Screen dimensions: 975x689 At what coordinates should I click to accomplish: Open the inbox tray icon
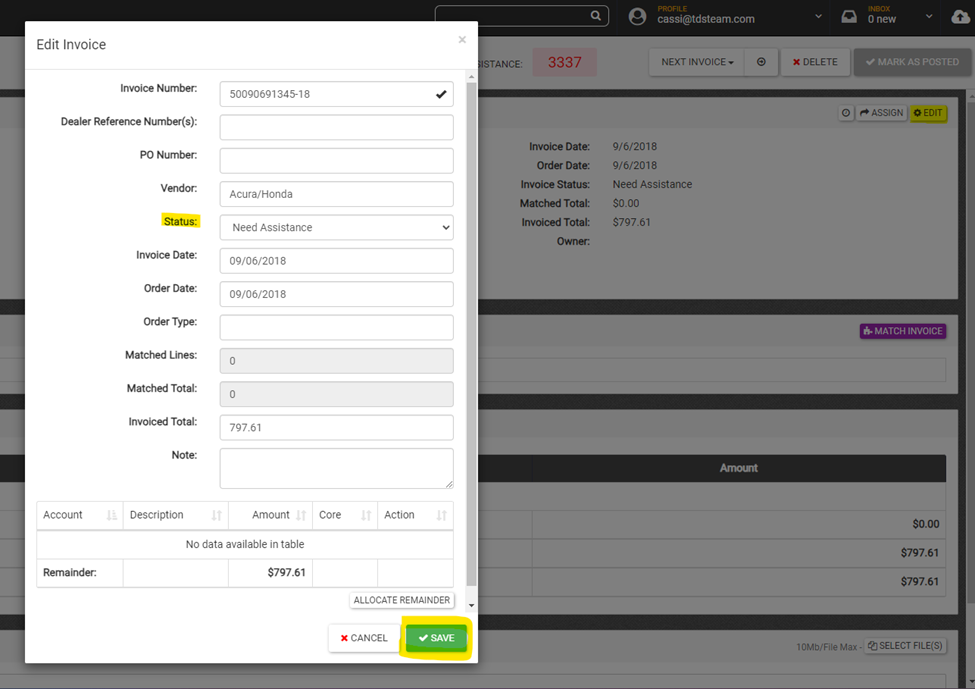pos(849,16)
